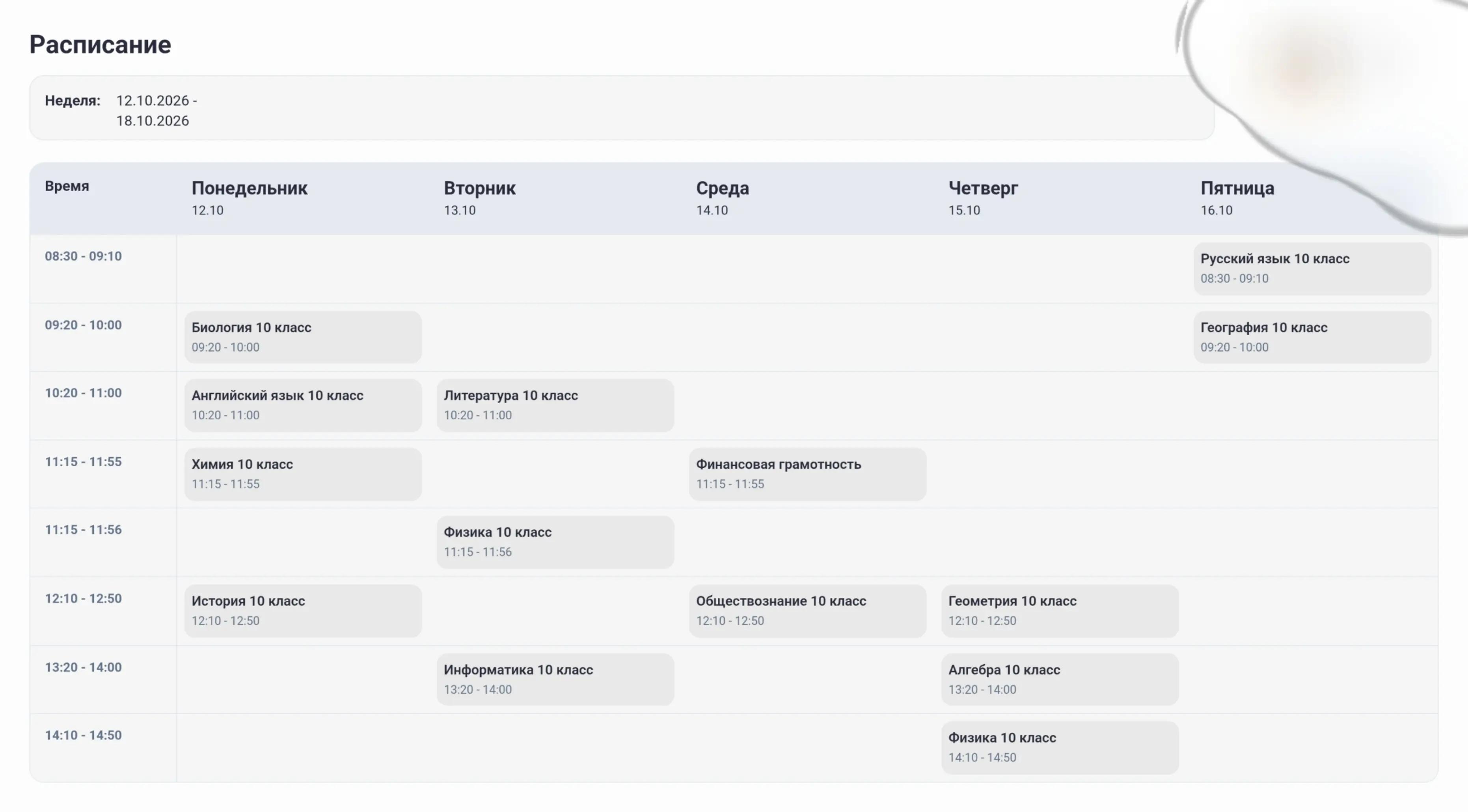This screenshot has height=812, width=1468.
Task: Click the Литература 10 класс card
Action: click(x=555, y=405)
